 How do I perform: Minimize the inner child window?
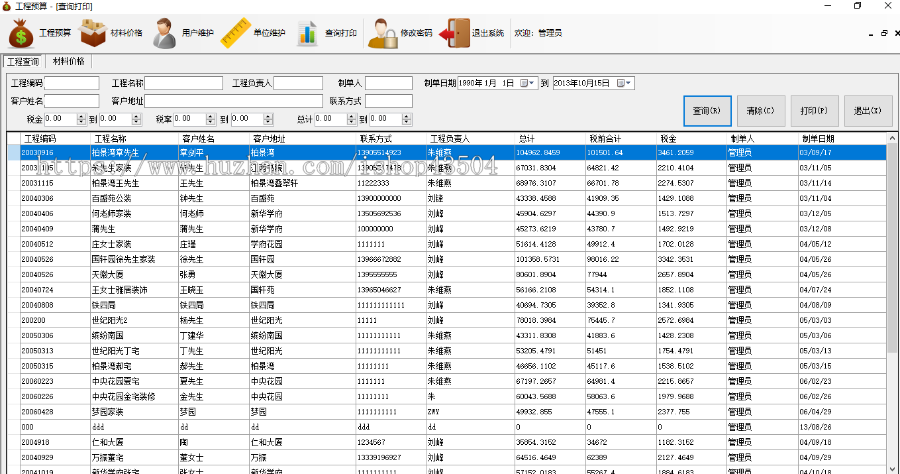[871, 34]
